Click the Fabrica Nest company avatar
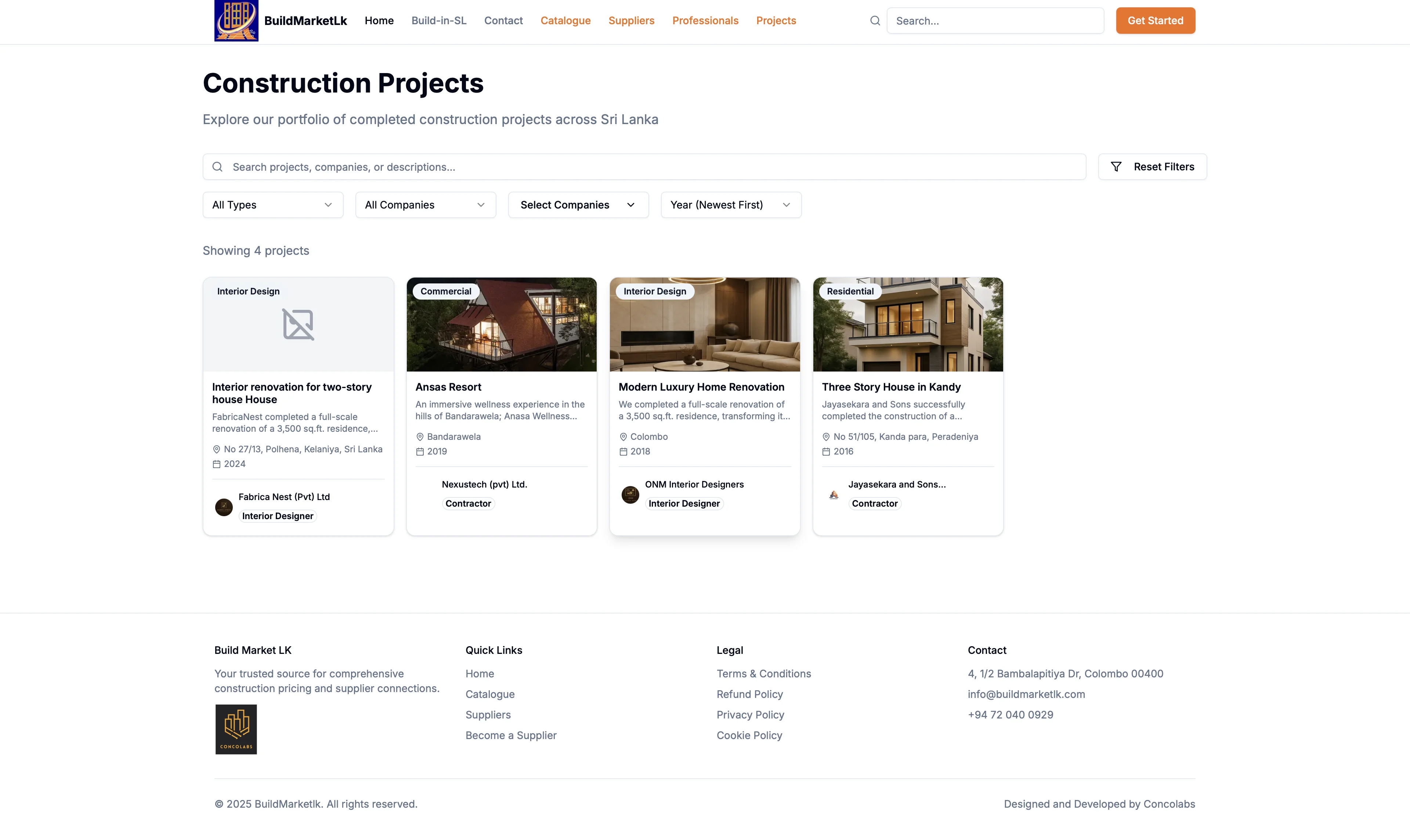Screen dimensions: 1410x840 click(x=224, y=507)
